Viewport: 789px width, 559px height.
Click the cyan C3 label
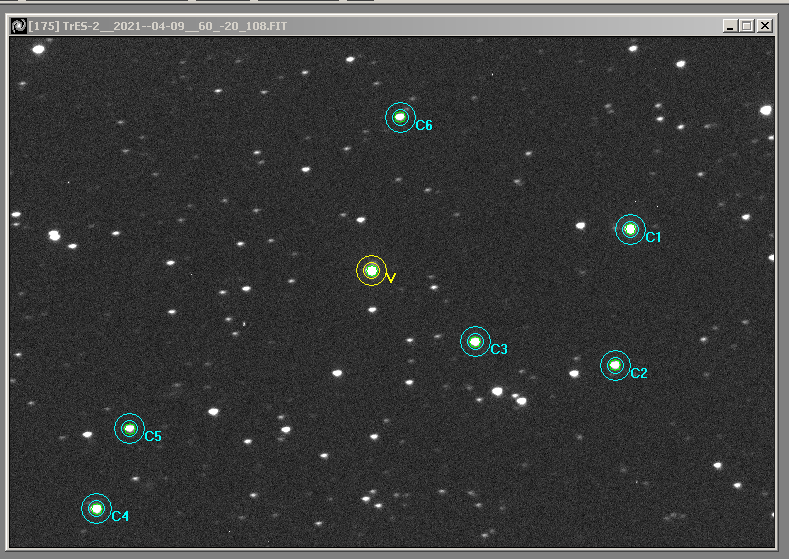pos(499,350)
